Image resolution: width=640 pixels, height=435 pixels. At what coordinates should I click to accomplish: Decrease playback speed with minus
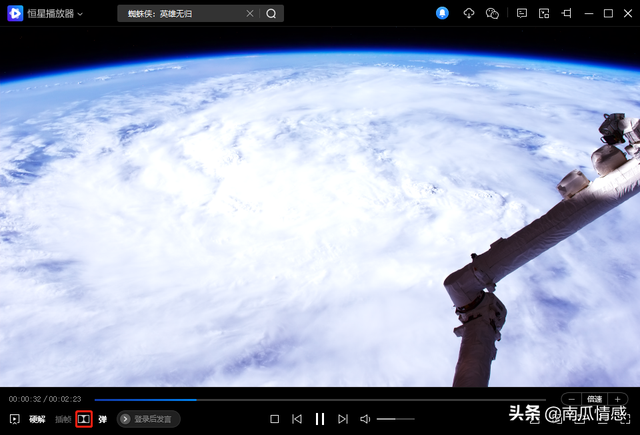click(572, 399)
